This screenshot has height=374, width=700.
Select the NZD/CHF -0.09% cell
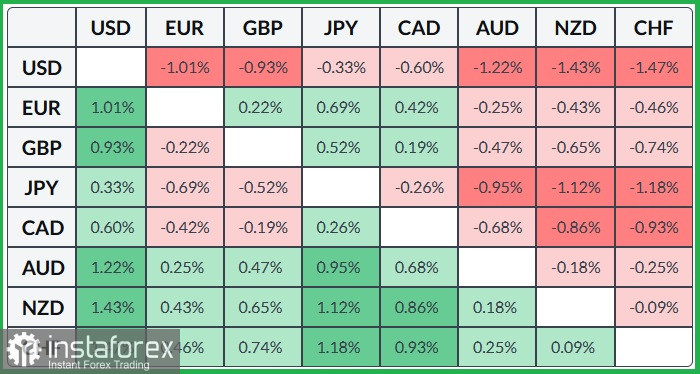654,308
